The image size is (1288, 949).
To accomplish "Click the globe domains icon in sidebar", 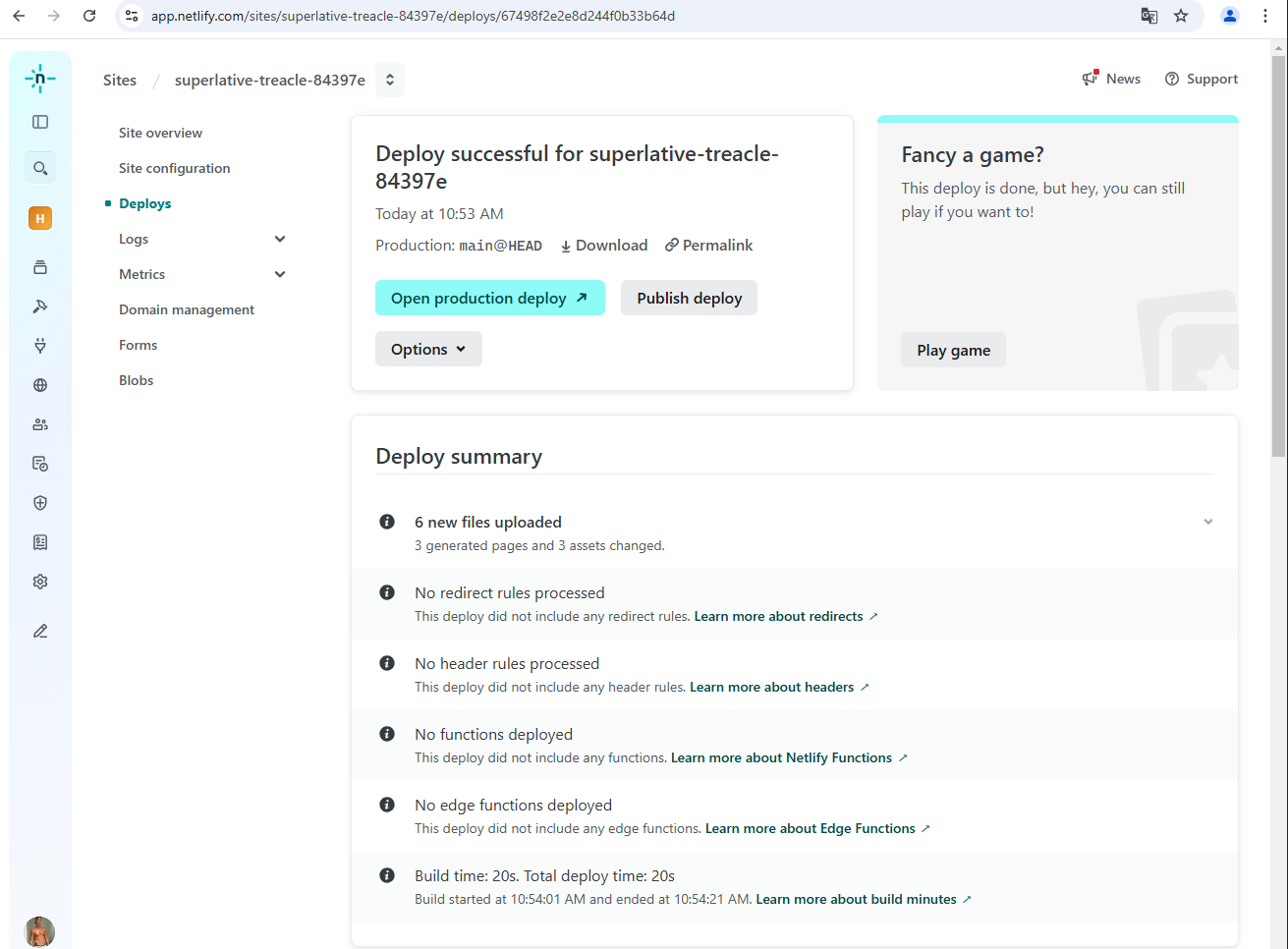I will (x=40, y=385).
